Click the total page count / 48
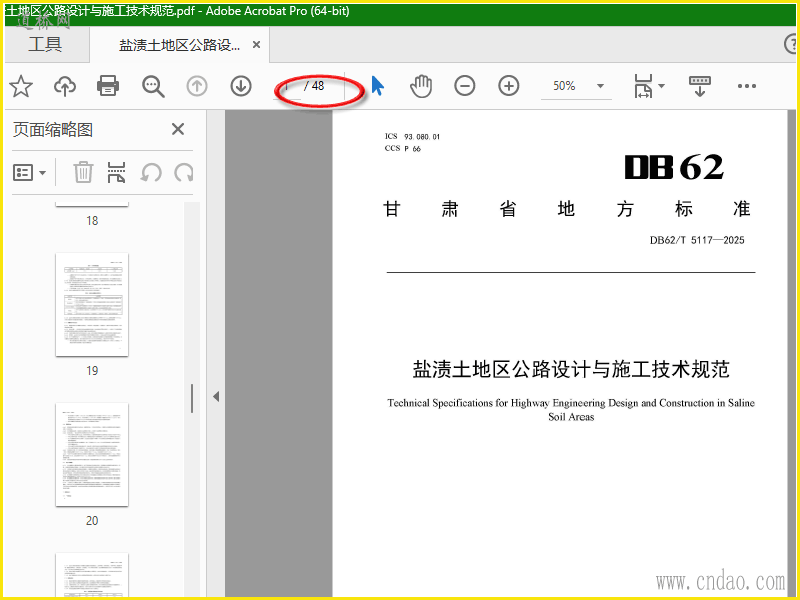This screenshot has height=600, width=800. tap(314, 86)
